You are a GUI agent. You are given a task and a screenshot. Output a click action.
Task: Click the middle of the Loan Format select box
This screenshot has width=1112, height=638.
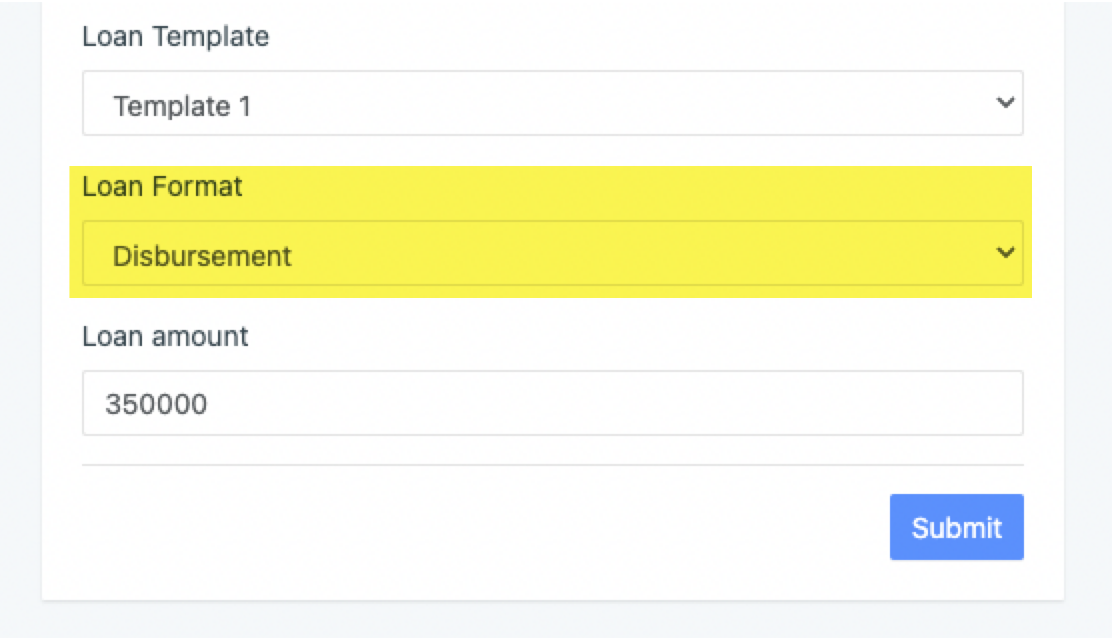tap(552, 255)
